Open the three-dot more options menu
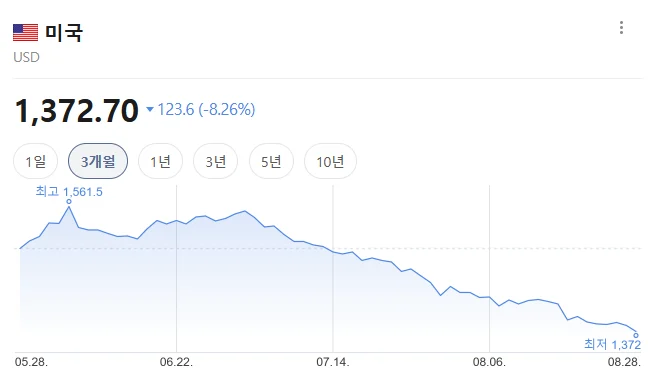658x375 pixels. point(621,28)
